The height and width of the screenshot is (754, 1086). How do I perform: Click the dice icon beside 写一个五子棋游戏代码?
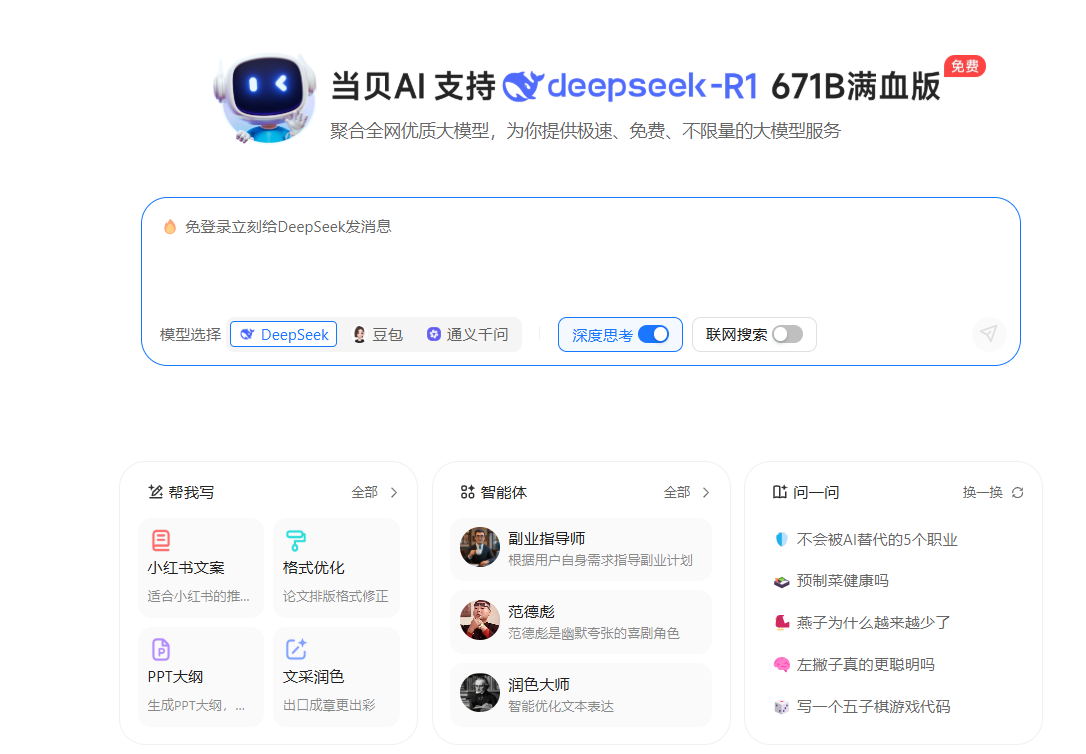click(x=781, y=707)
